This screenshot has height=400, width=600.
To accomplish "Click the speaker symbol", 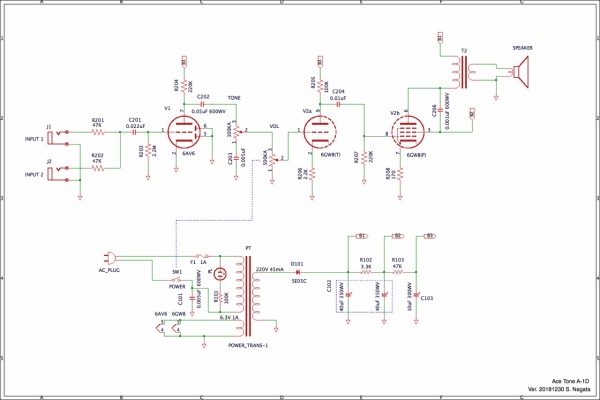I will [521, 72].
